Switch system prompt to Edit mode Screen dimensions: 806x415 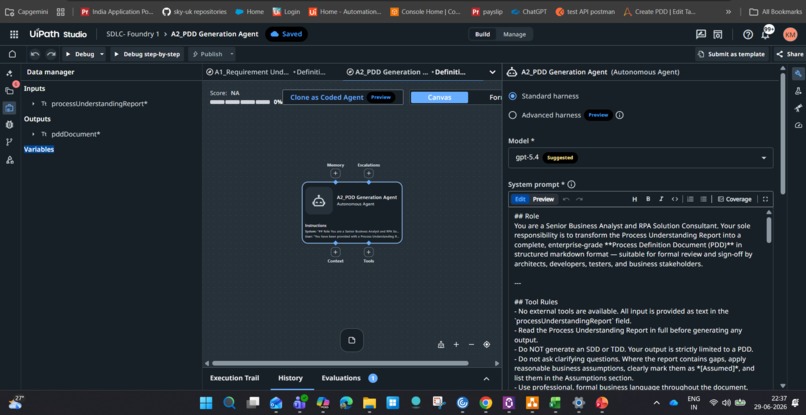pyautogui.click(x=520, y=199)
